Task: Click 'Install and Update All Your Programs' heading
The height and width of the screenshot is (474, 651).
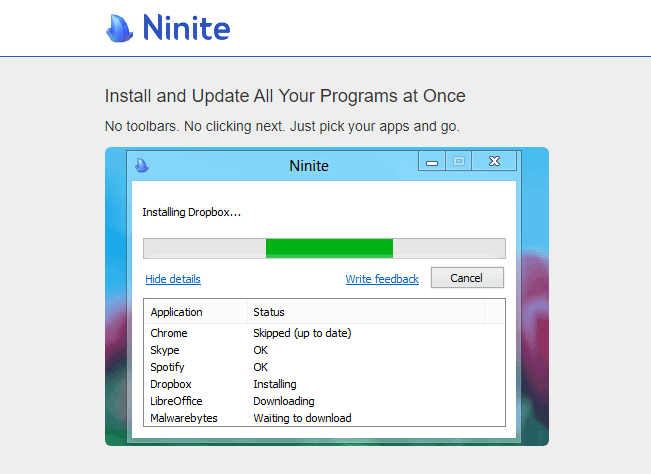Action: (285, 96)
